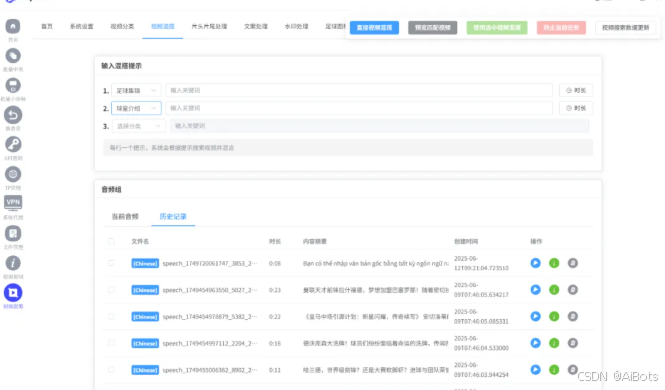Click file name speech_1749455006362_8902_2
The height and width of the screenshot is (390, 665).
[x=210, y=370]
